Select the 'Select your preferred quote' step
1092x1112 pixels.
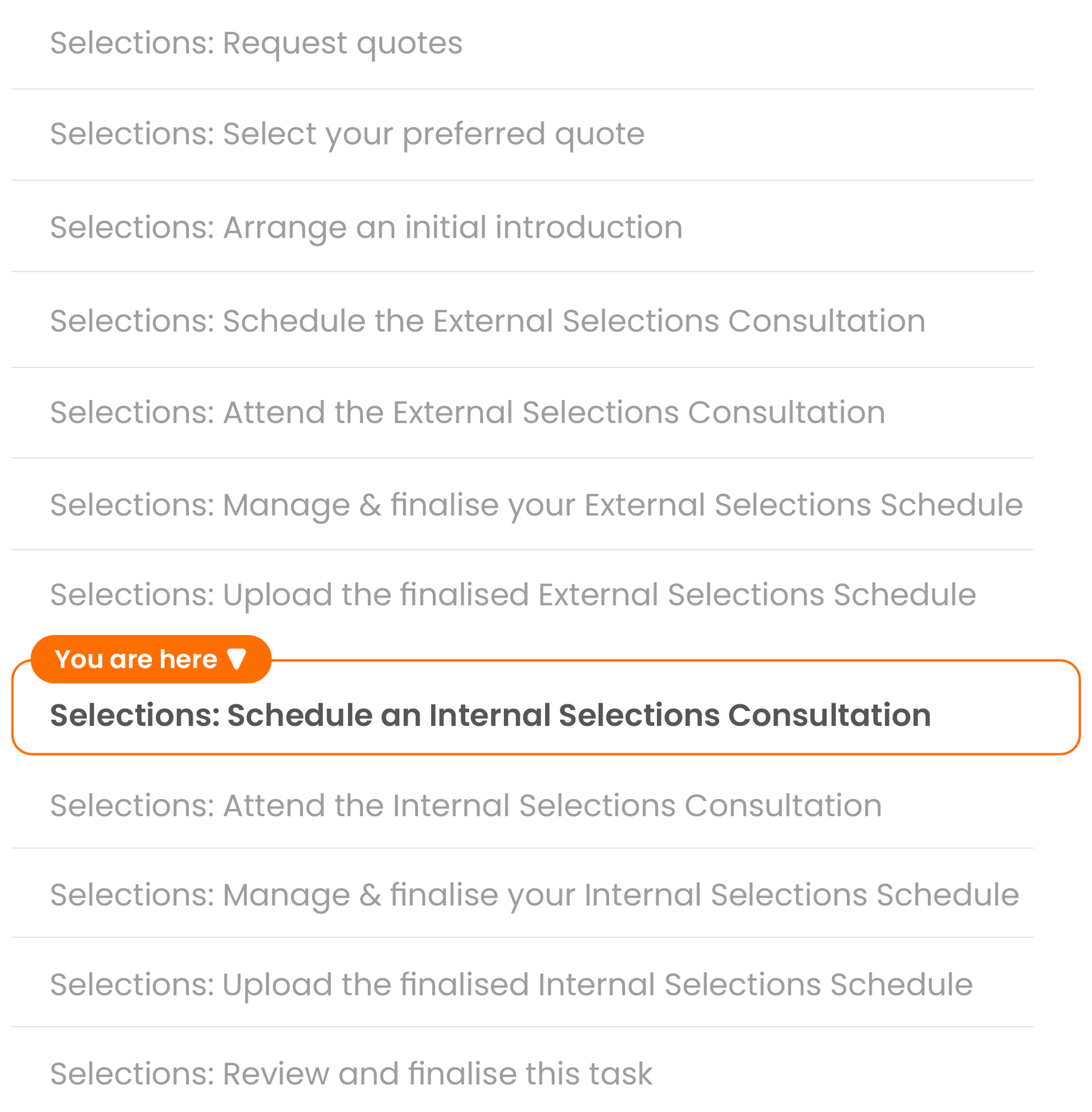pyautogui.click(x=347, y=134)
